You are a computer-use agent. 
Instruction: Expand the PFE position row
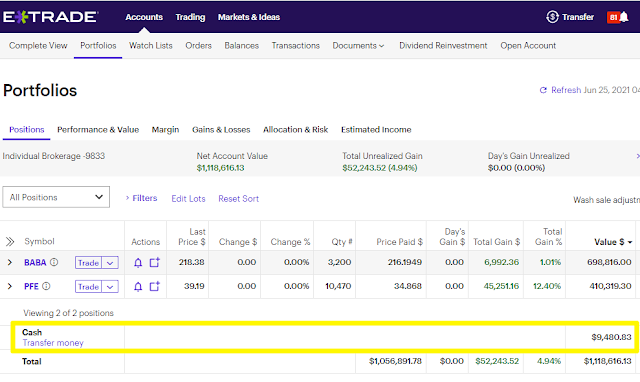pos(10,286)
